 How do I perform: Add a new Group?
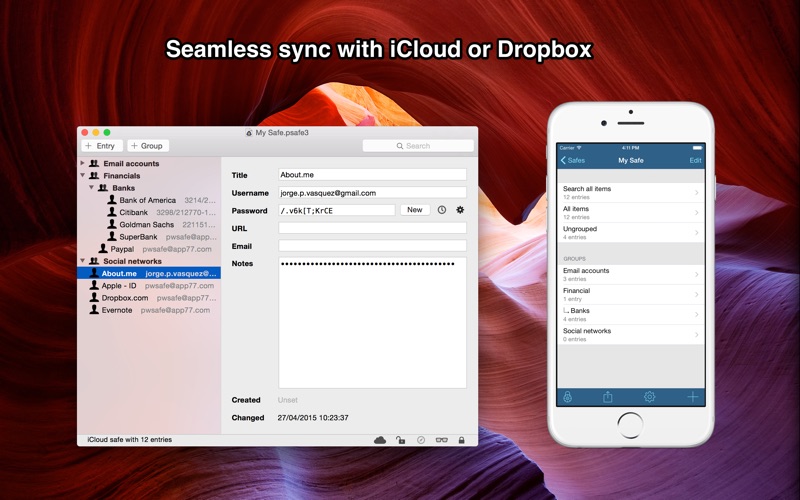148,146
